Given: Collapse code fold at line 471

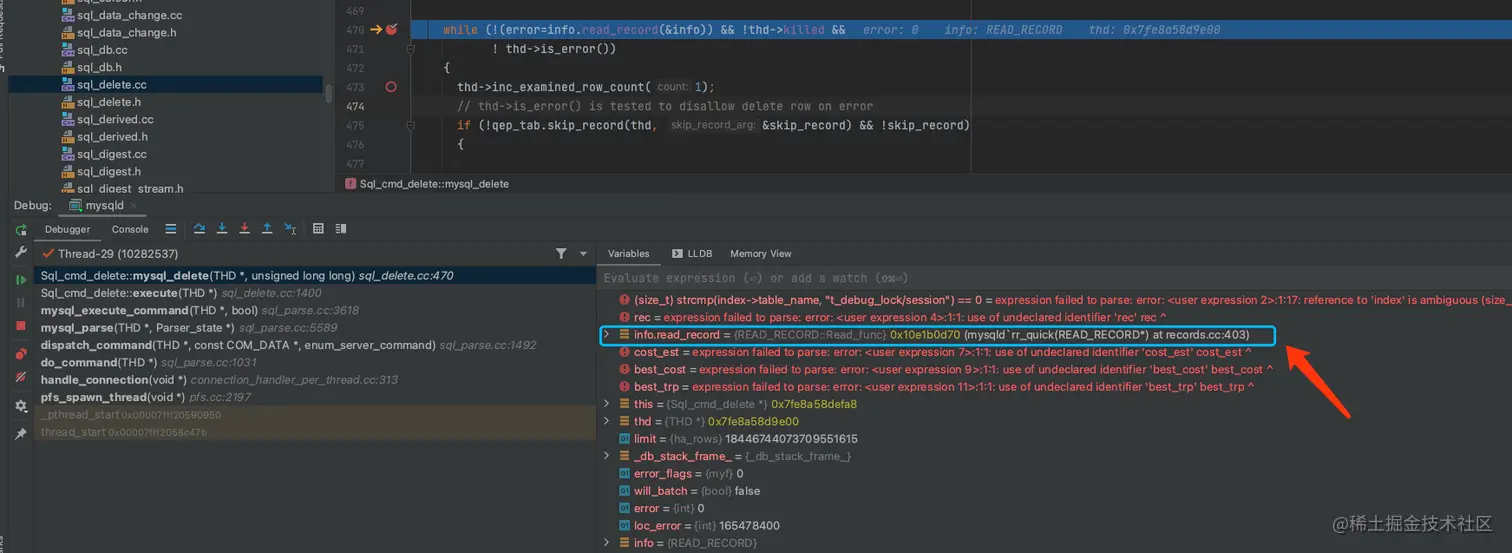Looking at the screenshot, I should pos(410,48).
